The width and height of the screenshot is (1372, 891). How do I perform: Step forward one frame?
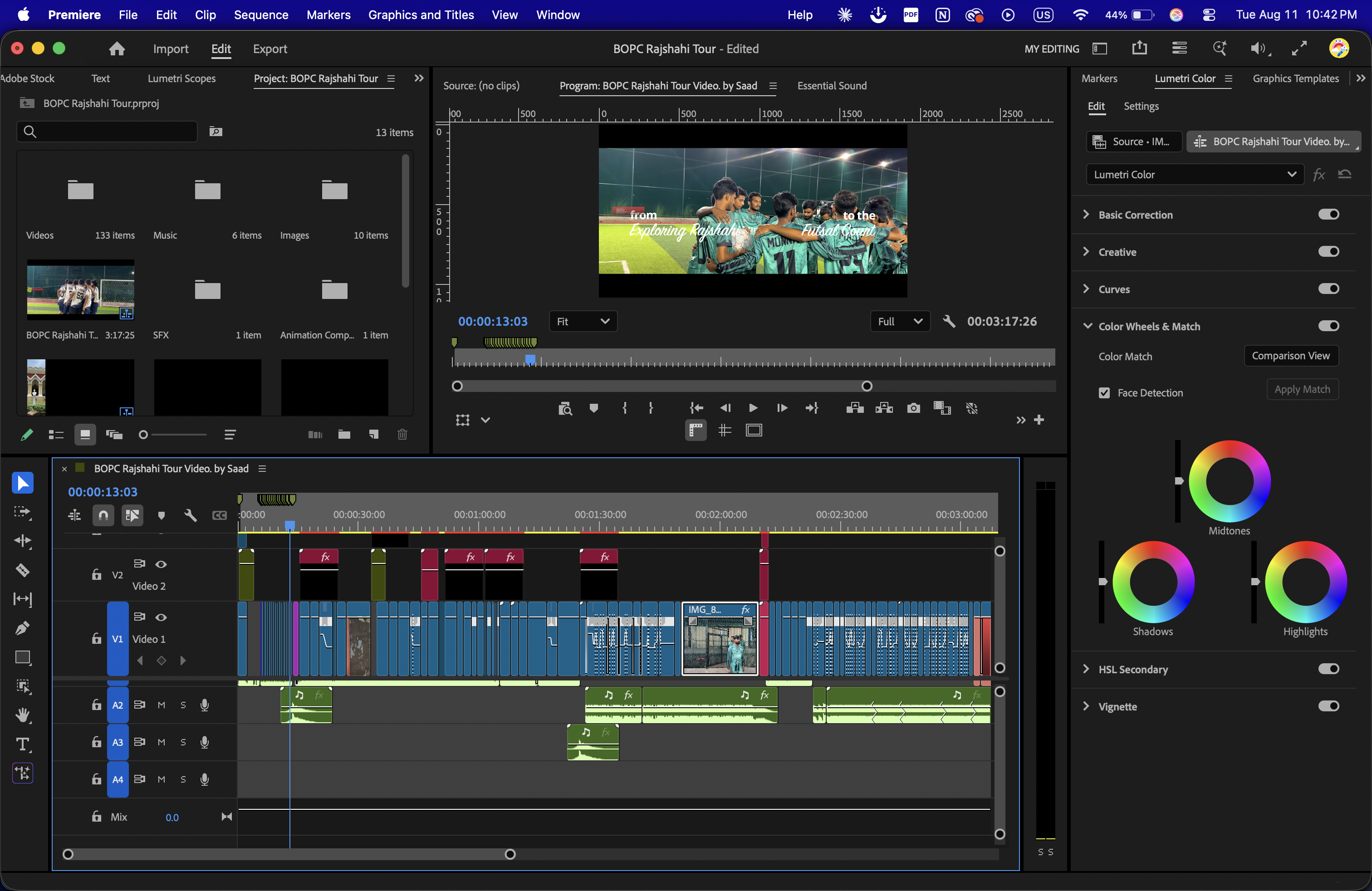782,408
